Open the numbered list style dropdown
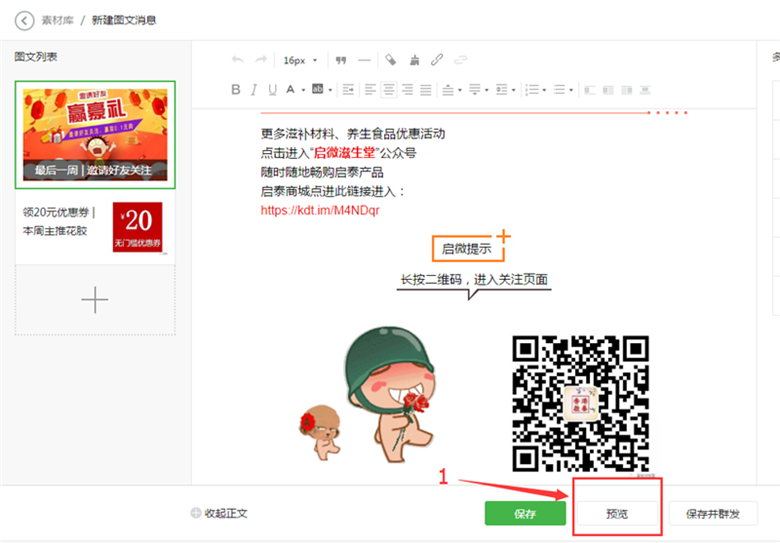Image resolution: width=780 pixels, height=543 pixels. tap(544, 90)
